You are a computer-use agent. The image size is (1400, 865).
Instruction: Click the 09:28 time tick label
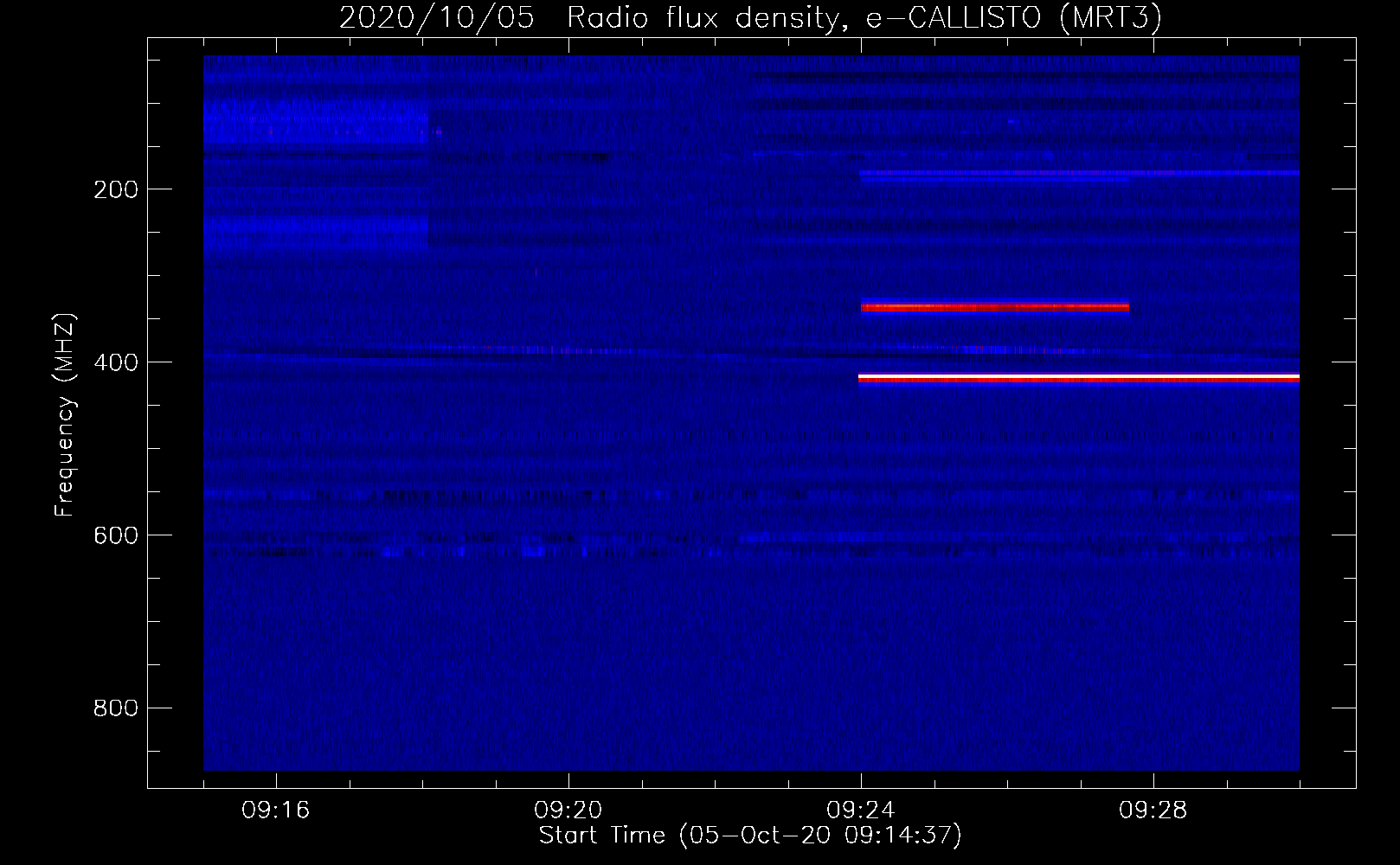pyautogui.click(x=1153, y=811)
